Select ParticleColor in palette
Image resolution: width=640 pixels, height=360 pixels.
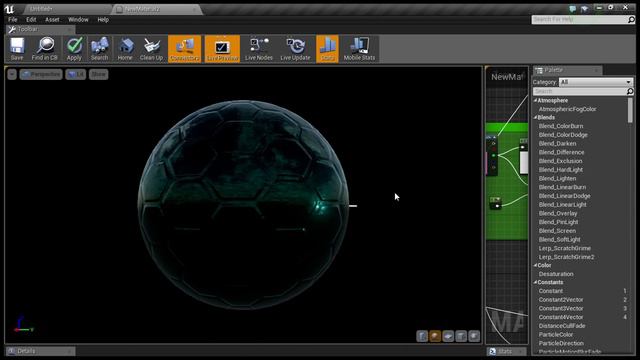point(556,335)
